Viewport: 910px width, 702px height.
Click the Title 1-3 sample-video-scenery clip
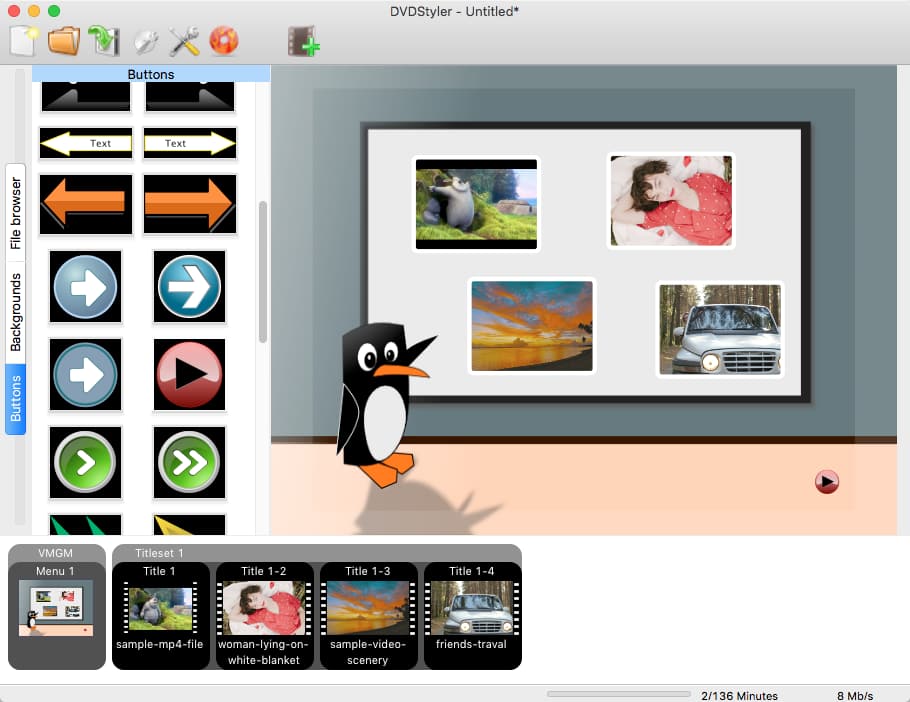pyautogui.click(x=368, y=615)
